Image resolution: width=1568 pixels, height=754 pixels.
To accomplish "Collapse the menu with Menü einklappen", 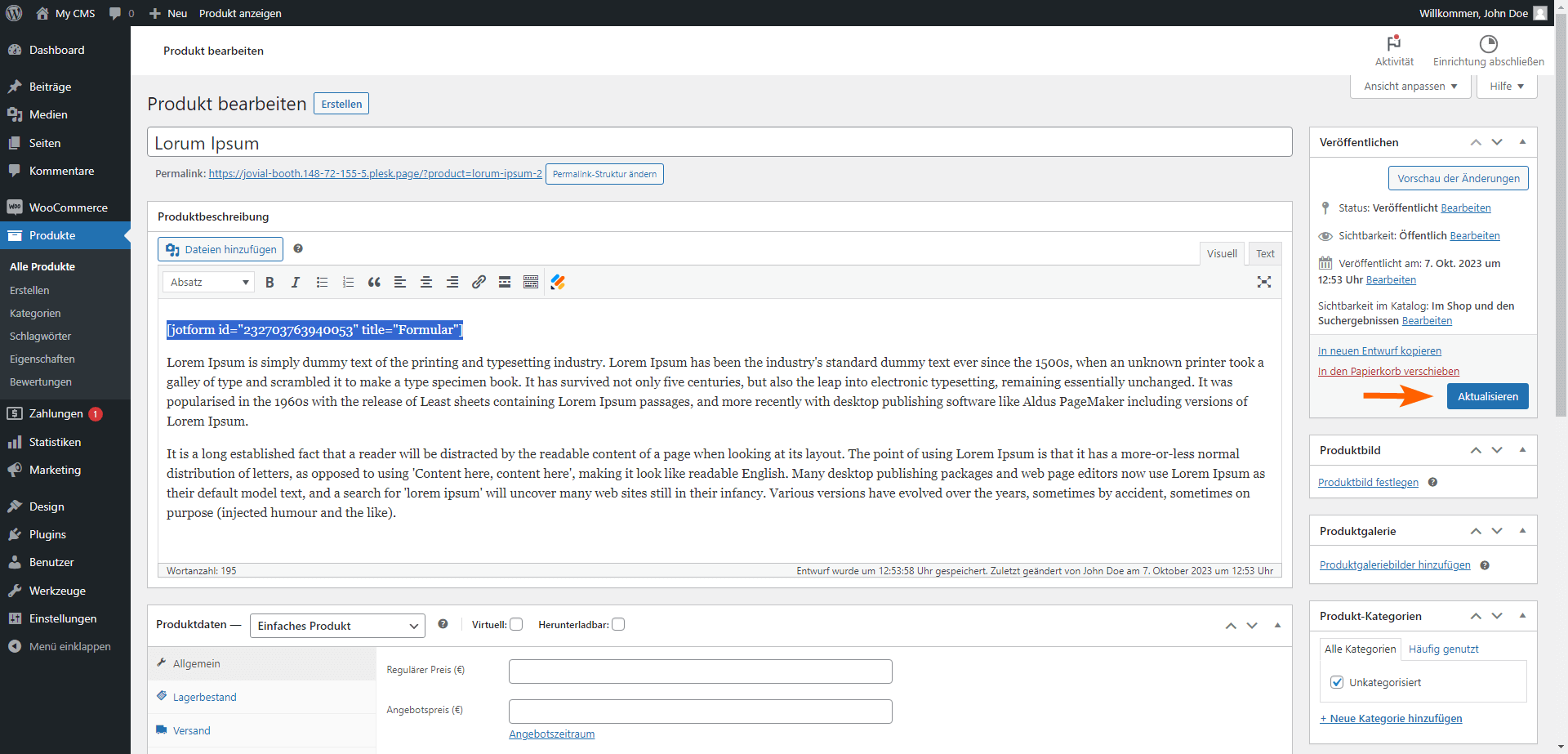I will (x=69, y=646).
